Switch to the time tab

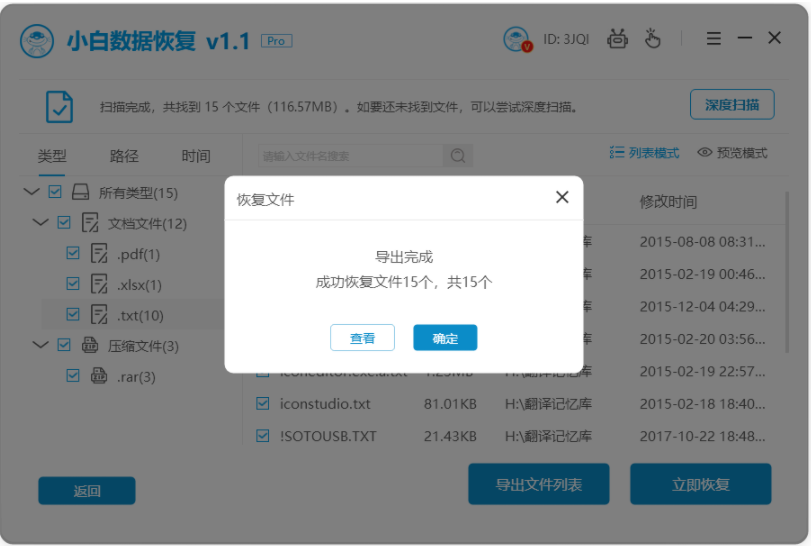(x=196, y=156)
